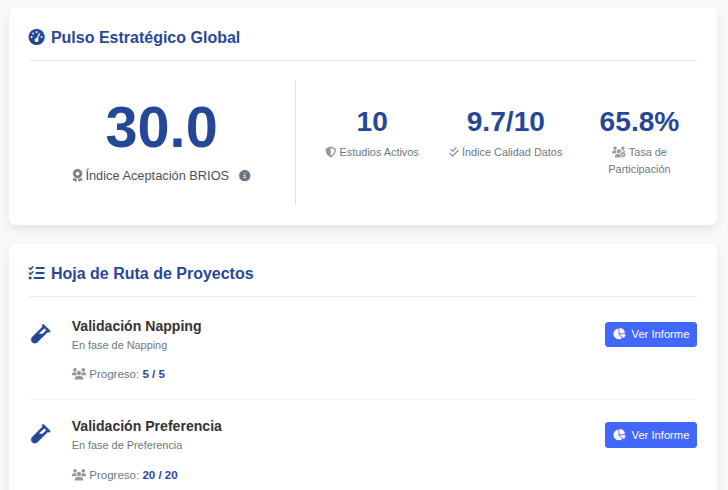Click the shield icon beside Estudios Activos

tap(331, 152)
